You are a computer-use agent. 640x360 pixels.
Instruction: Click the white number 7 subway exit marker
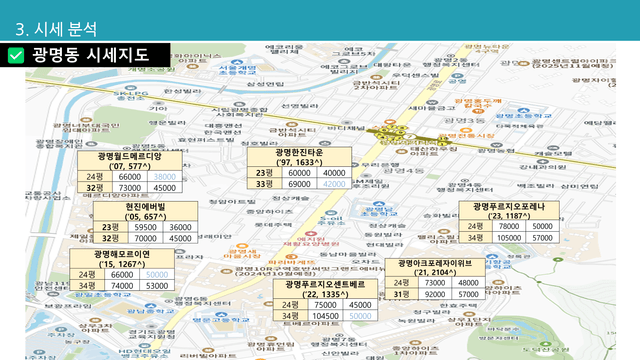point(410,136)
